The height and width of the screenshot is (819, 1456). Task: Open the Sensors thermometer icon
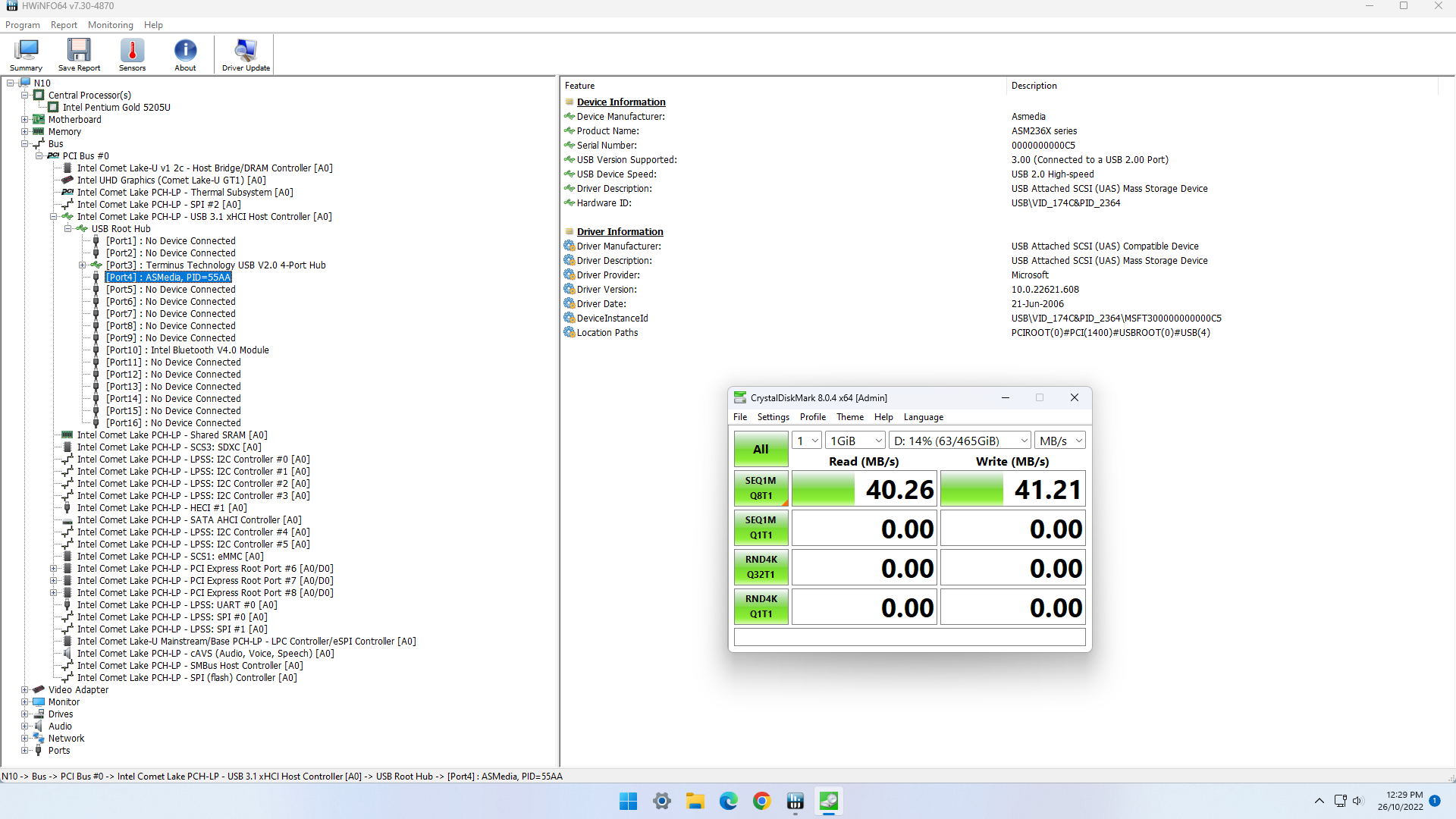(x=132, y=55)
